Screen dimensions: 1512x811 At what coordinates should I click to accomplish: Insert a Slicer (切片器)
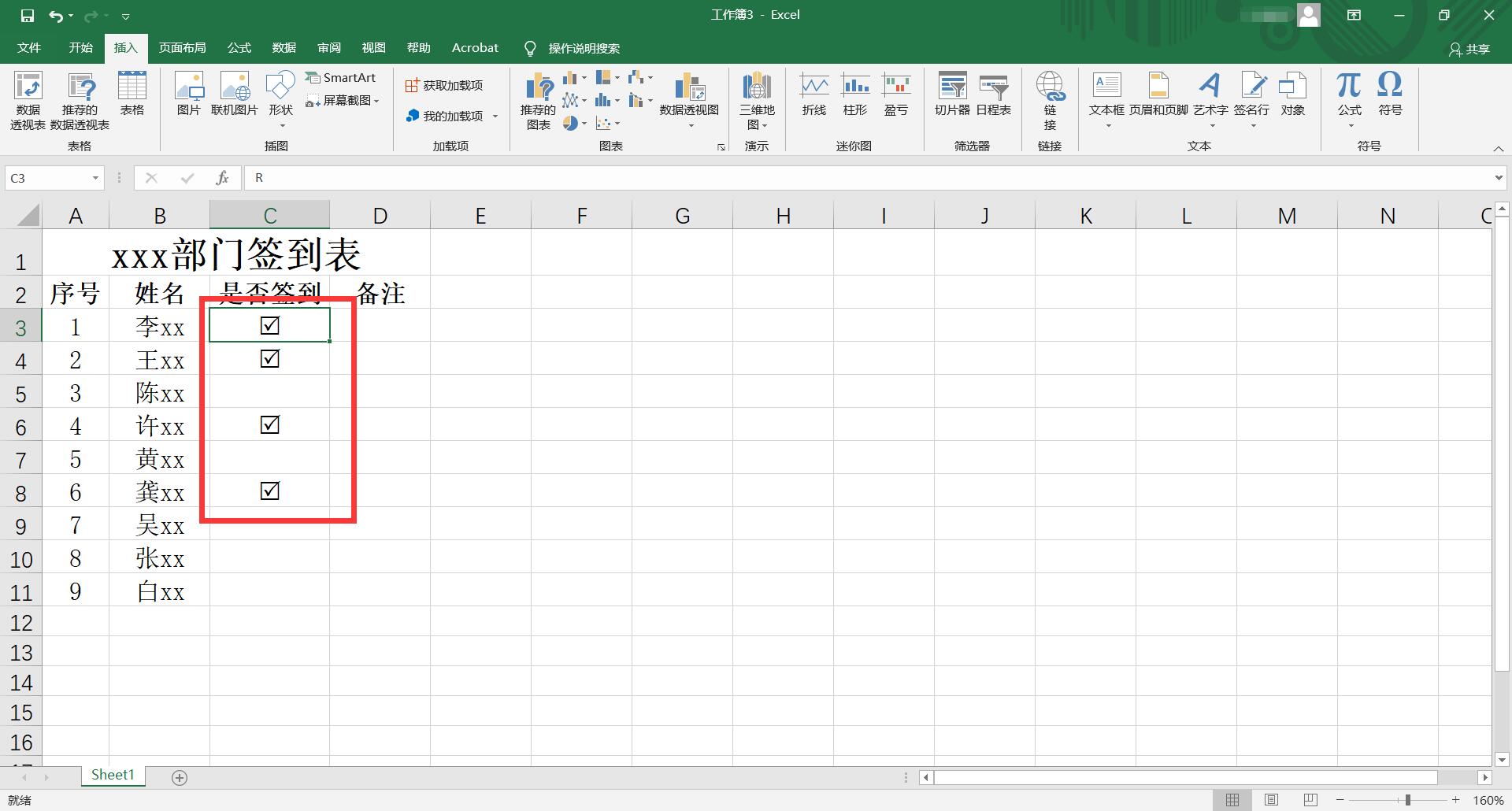952,94
